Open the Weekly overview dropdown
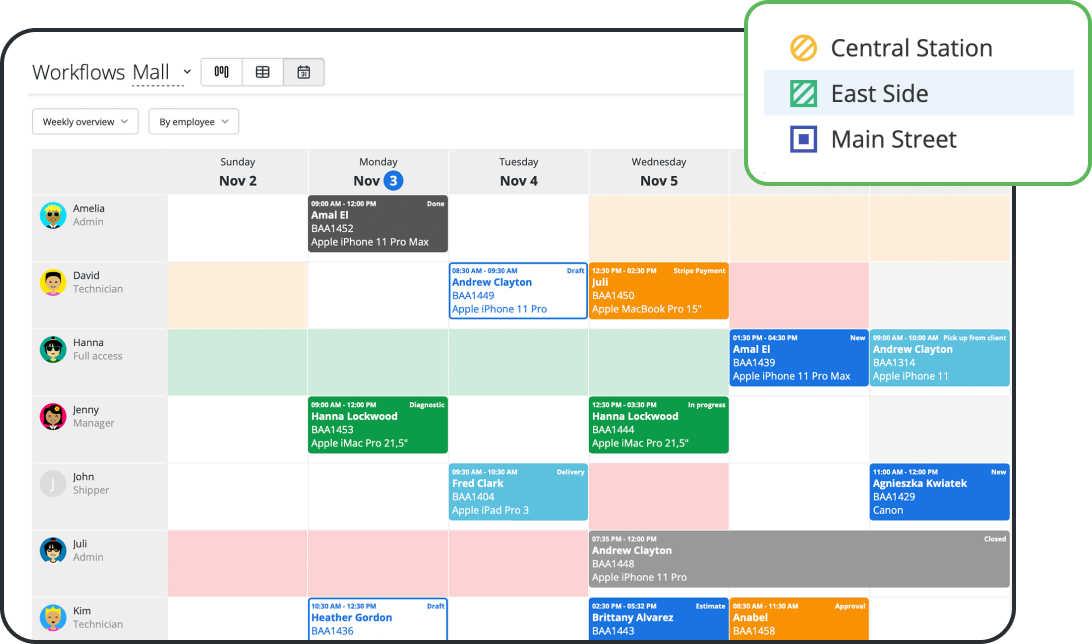The width and height of the screenshot is (1092, 644). coord(85,122)
